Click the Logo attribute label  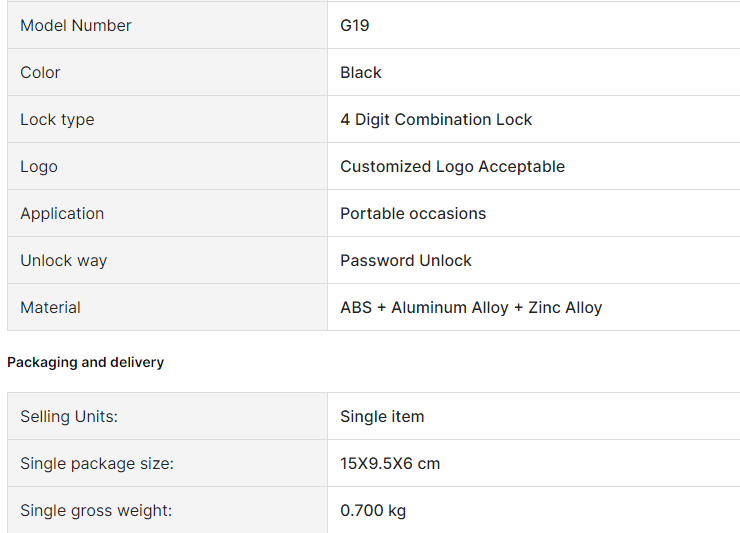(x=39, y=167)
